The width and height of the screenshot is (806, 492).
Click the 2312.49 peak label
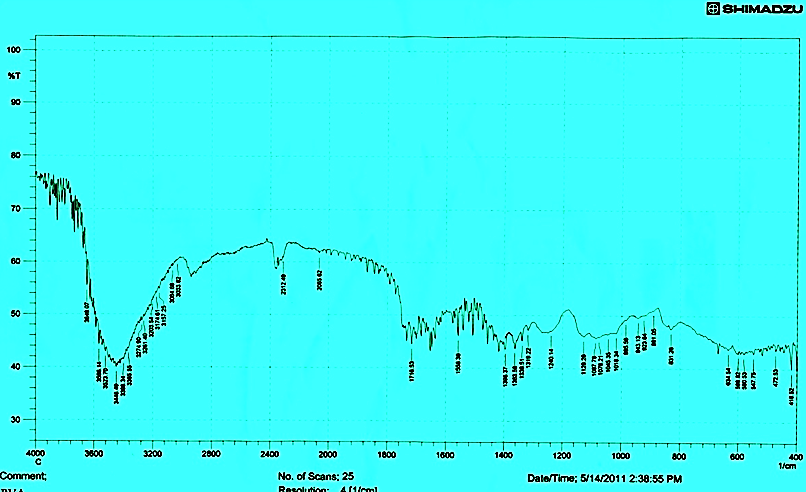283,283
